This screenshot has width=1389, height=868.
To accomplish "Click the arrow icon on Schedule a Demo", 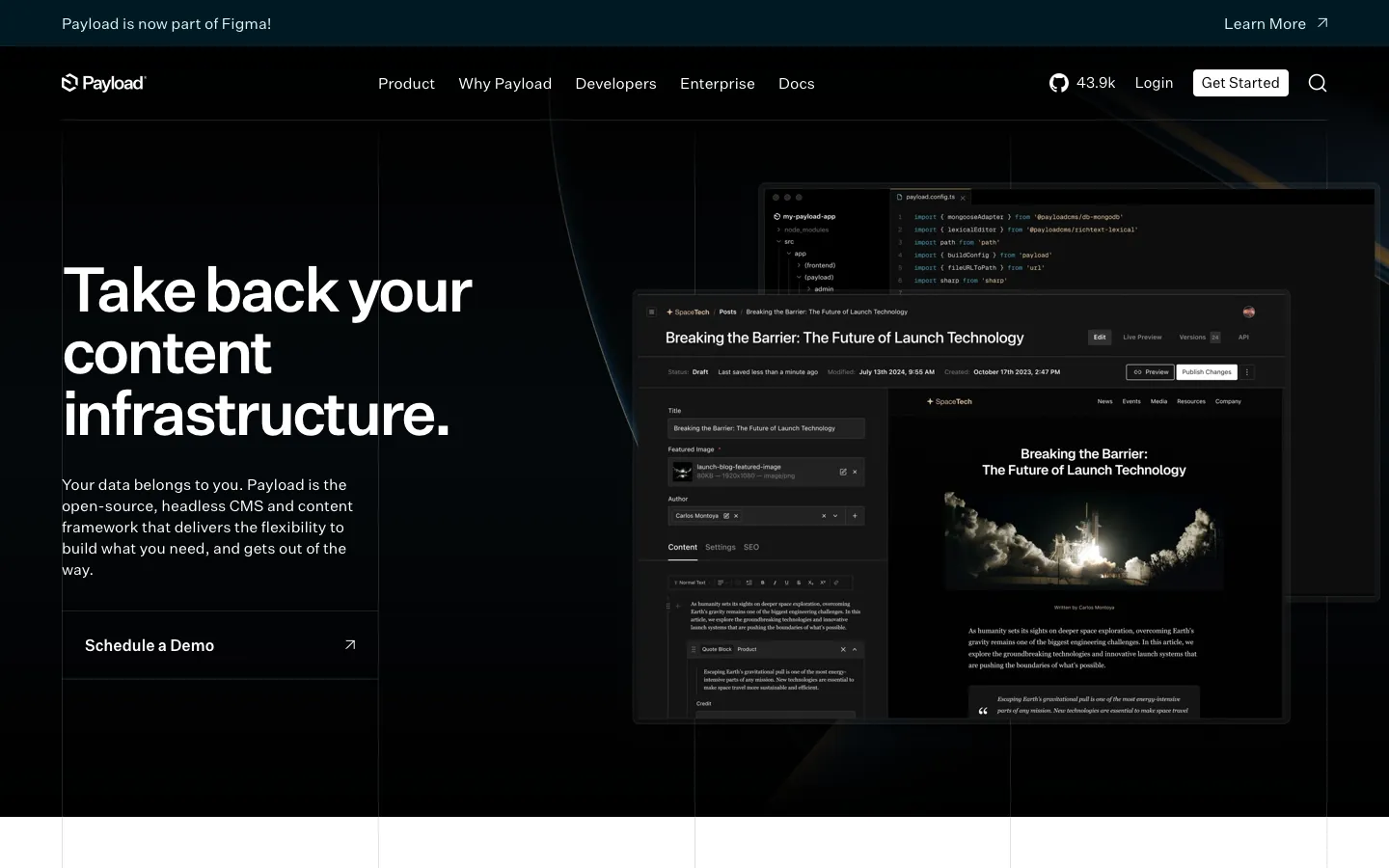I will click(350, 645).
